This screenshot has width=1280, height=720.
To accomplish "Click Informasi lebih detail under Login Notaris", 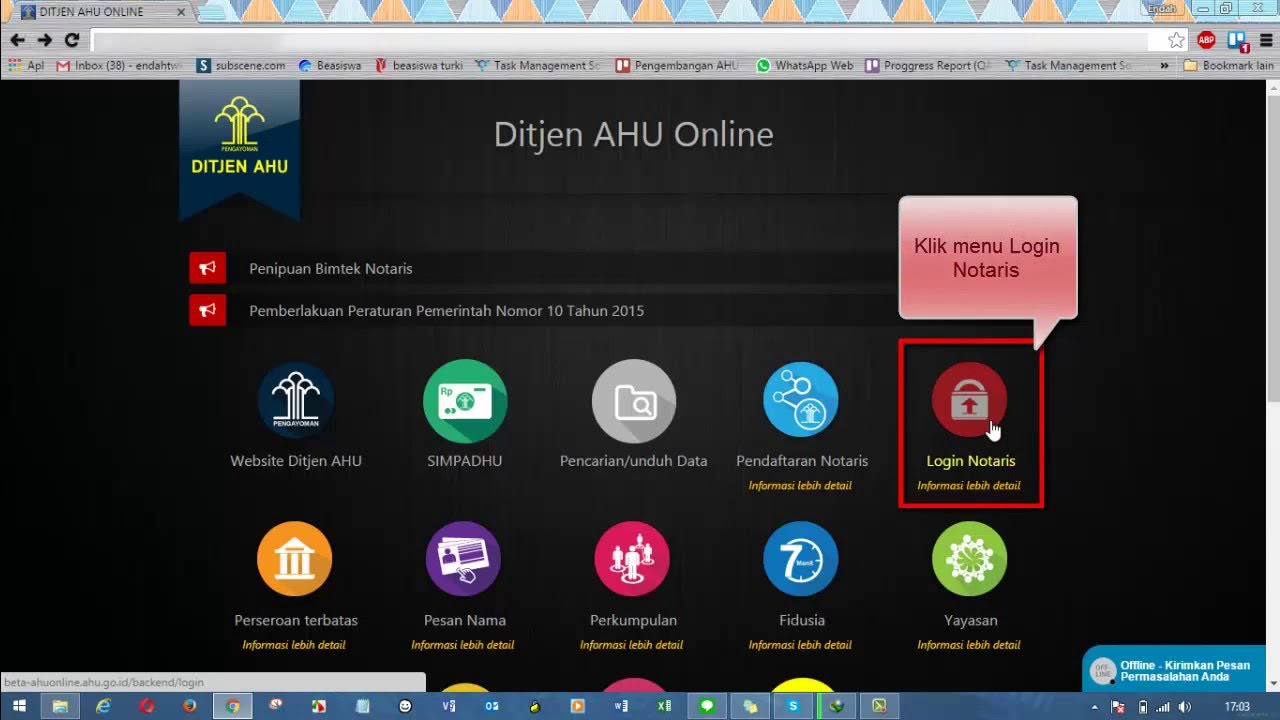I will coord(969,486).
